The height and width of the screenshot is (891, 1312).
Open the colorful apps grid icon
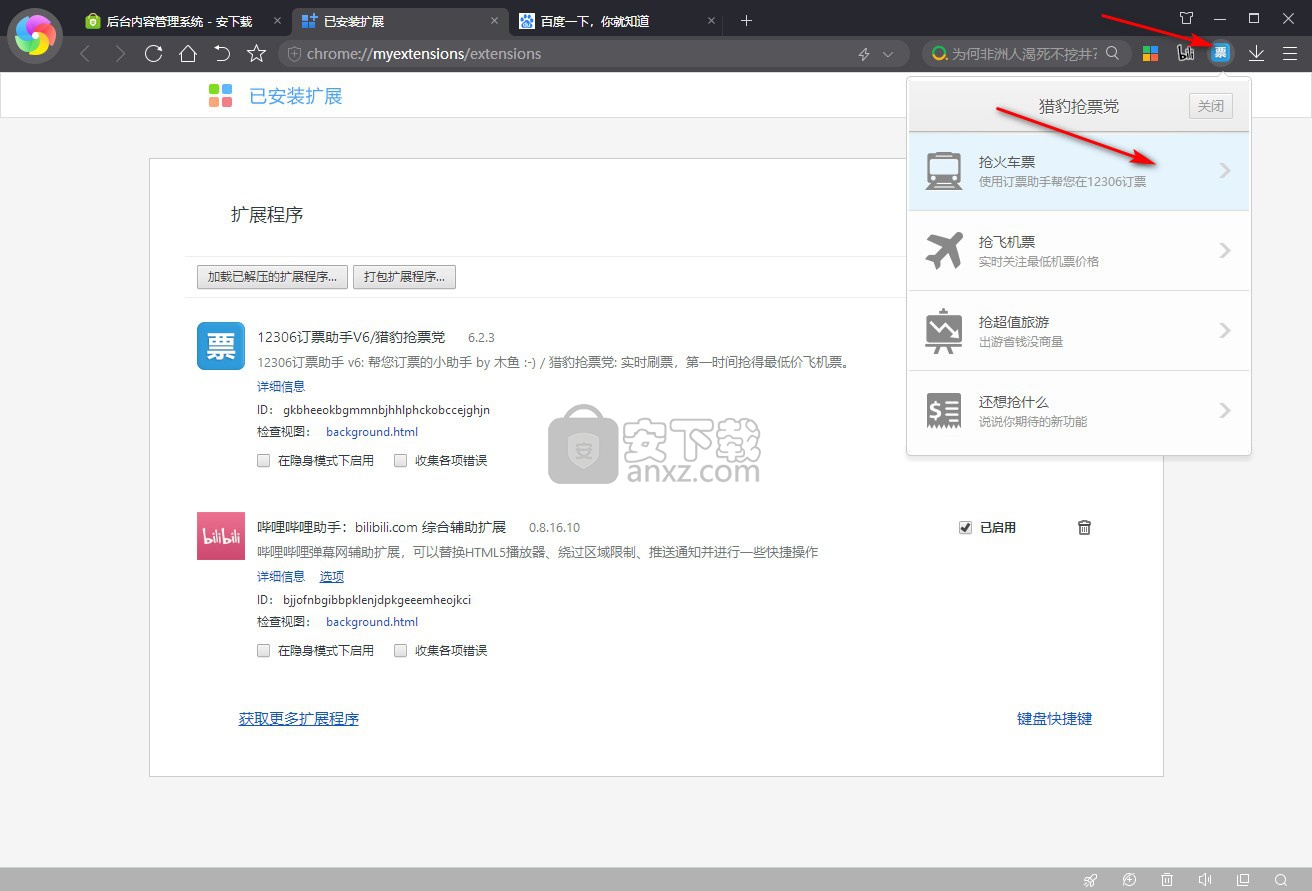tap(1150, 54)
